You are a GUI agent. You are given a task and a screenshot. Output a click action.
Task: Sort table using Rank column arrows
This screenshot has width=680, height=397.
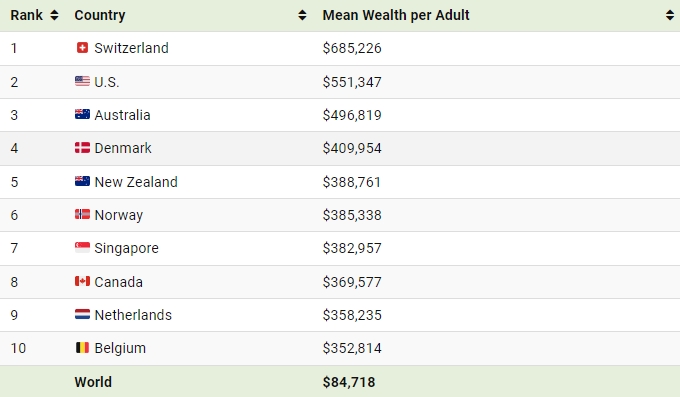pos(54,15)
